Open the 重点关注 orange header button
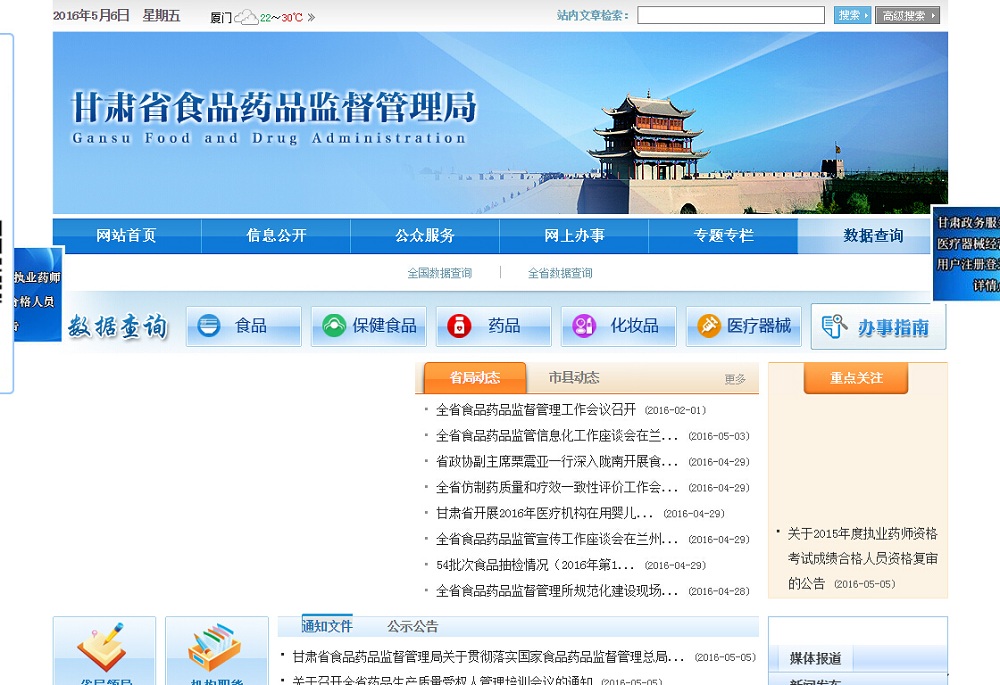This screenshot has height=685, width=1000. tap(856, 378)
